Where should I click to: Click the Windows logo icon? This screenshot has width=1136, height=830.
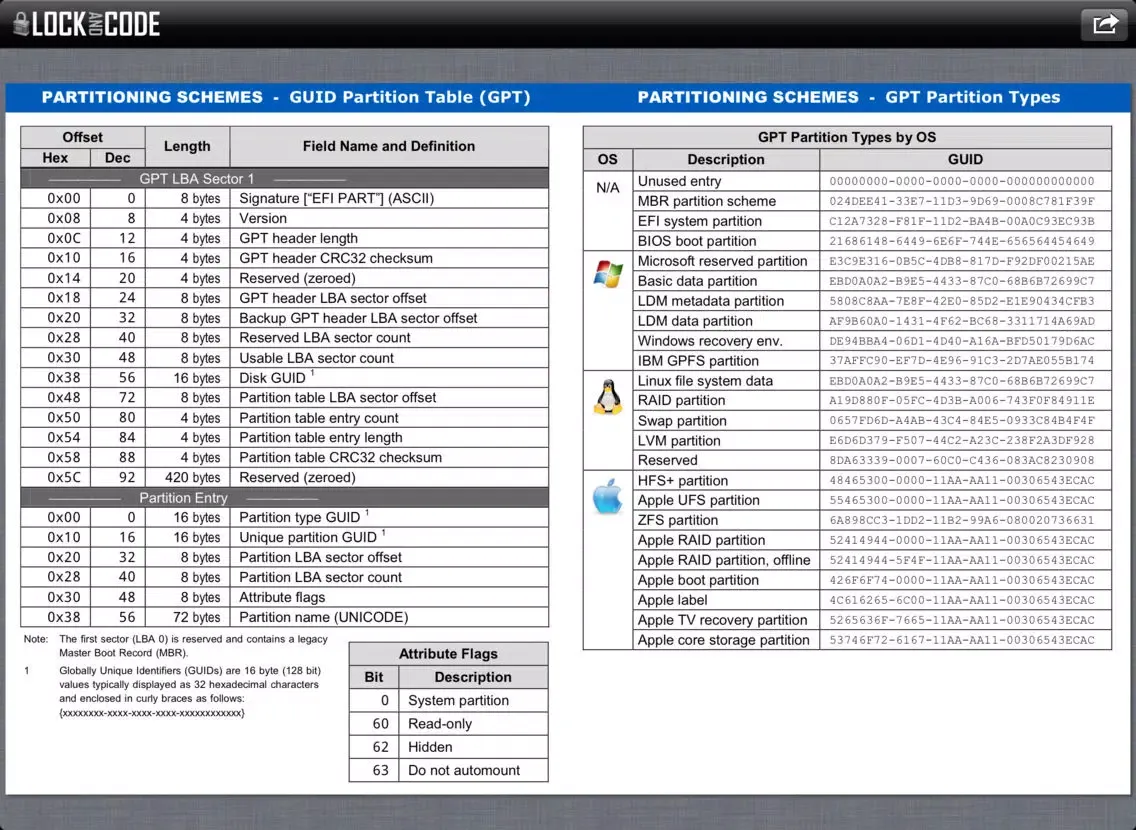[607, 274]
